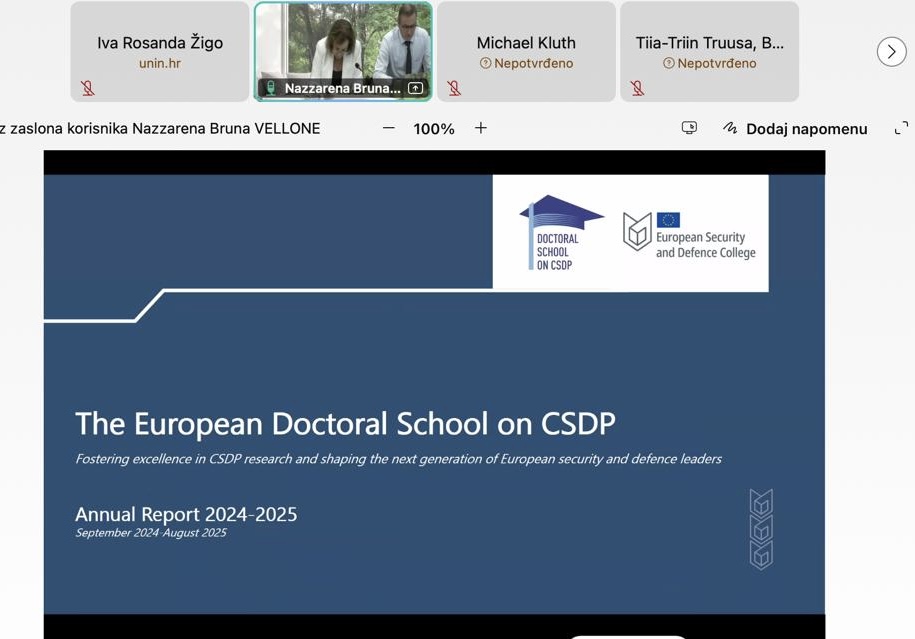Screen dimensions: 915x639
Task: Select Iva Rosanda Žigo participant tile
Action: point(160,51)
